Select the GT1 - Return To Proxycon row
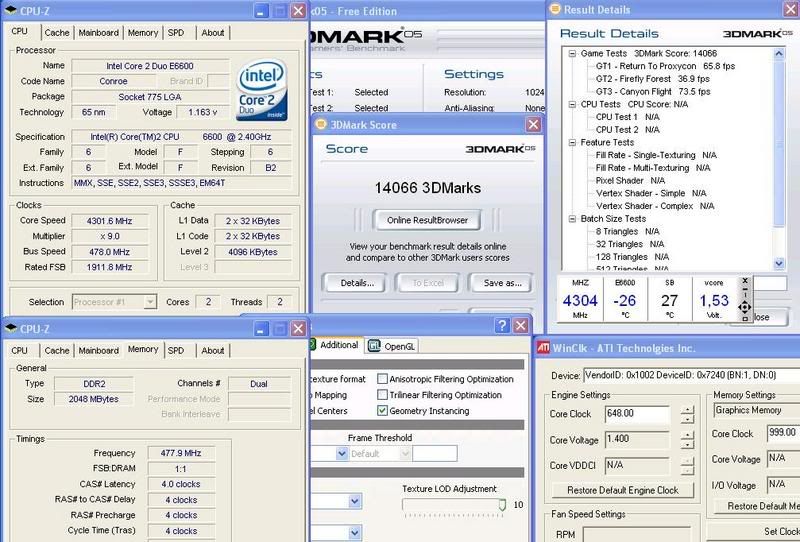Screen dimensions: 800x542 [x=665, y=66]
